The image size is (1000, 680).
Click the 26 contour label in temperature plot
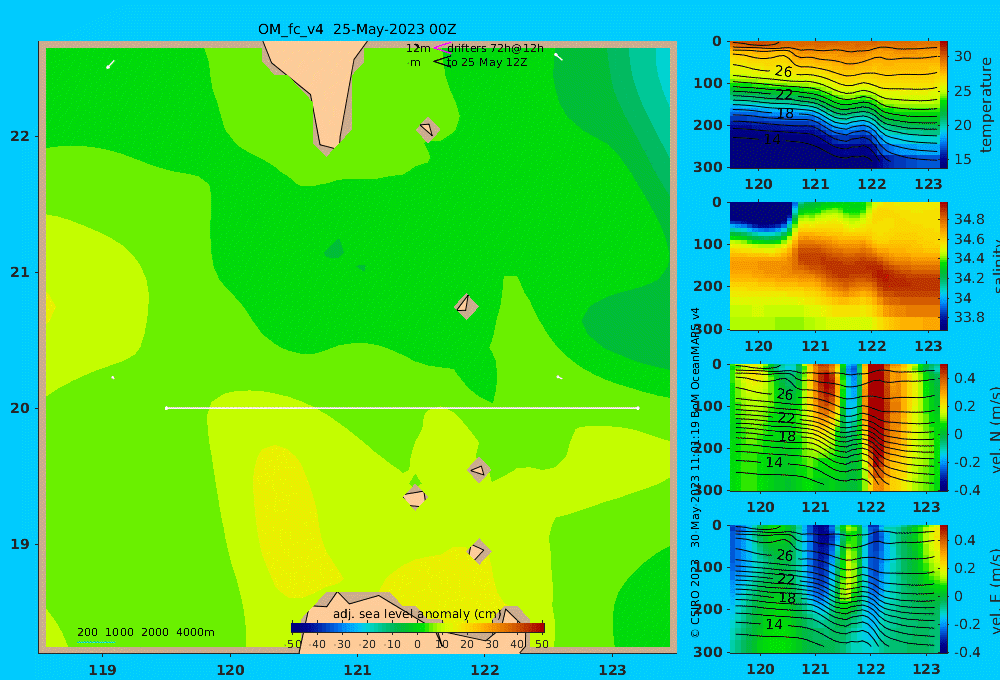tap(783, 71)
